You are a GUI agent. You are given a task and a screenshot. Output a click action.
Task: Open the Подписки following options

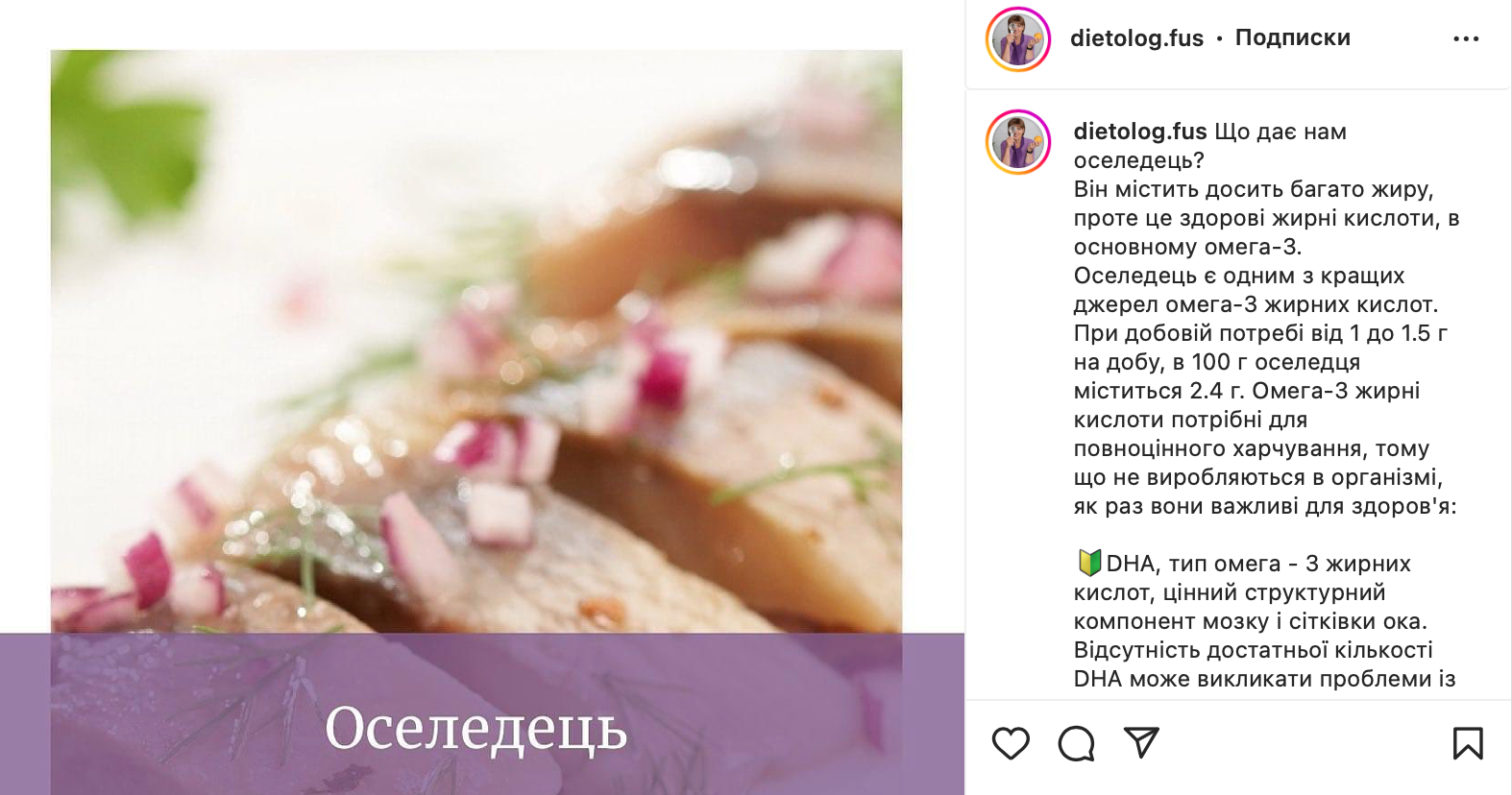(1293, 37)
